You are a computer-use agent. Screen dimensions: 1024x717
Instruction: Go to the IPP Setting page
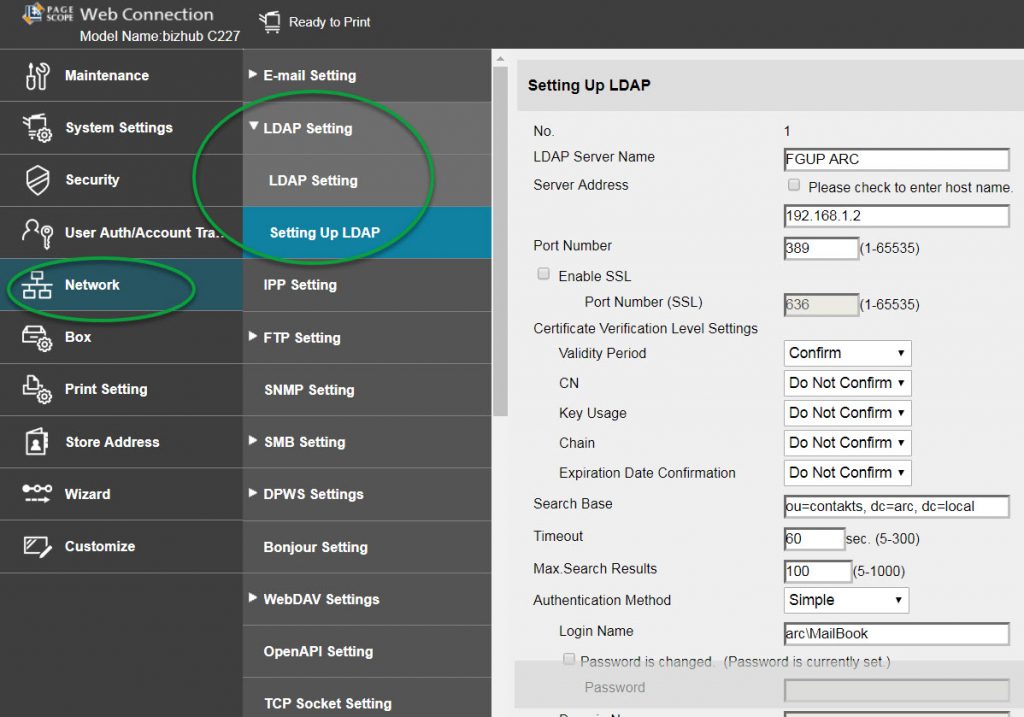point(300,285)
